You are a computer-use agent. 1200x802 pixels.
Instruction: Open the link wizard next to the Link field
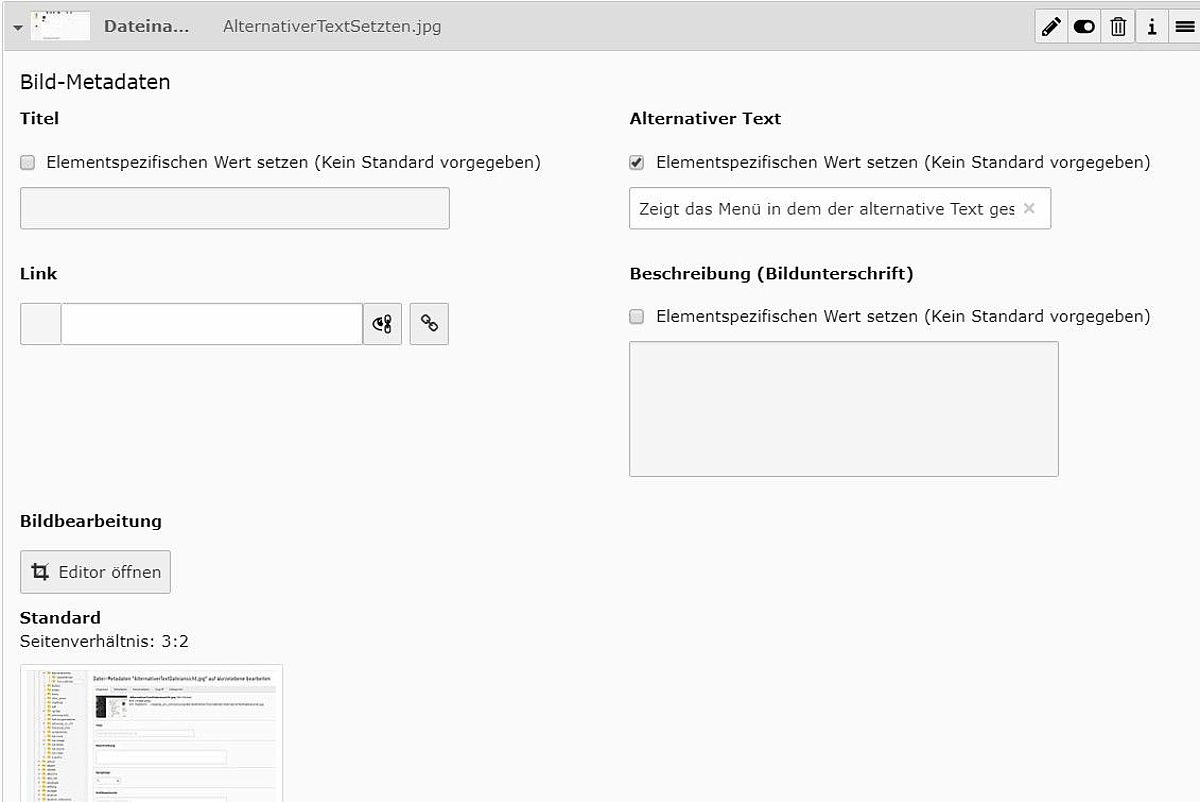pyautogui.click(x=382, y=324)
